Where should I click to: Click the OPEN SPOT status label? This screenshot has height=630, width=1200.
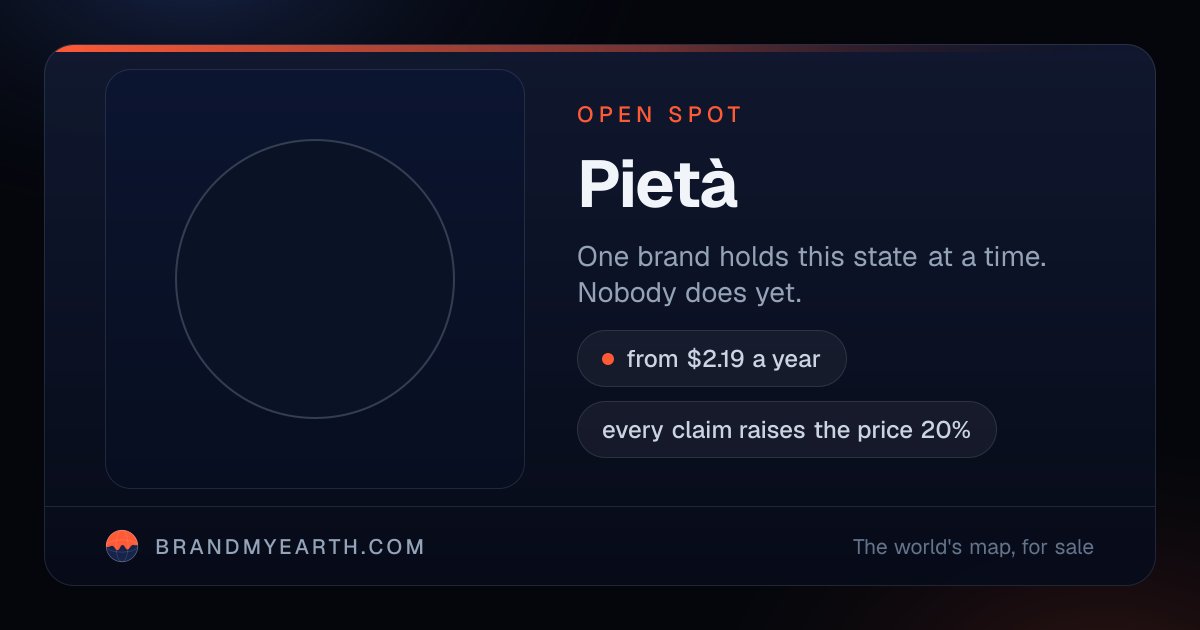coord(660,115)
